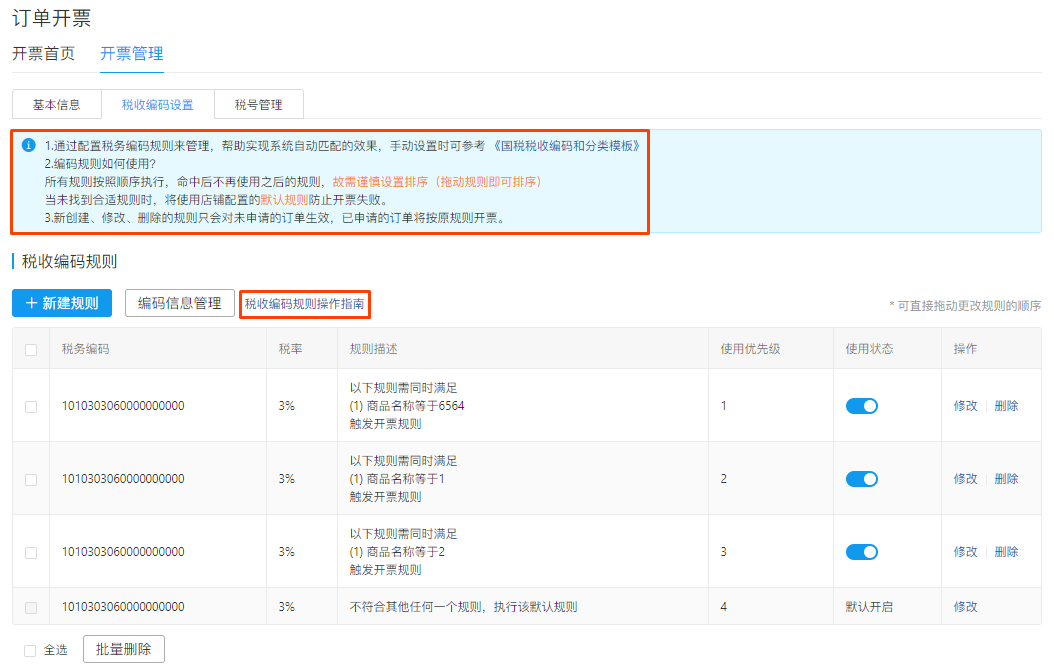Delete the rule with priority 1
Image resolution: width=1054 pixels, height=665 pixels.
[1006, 406]
